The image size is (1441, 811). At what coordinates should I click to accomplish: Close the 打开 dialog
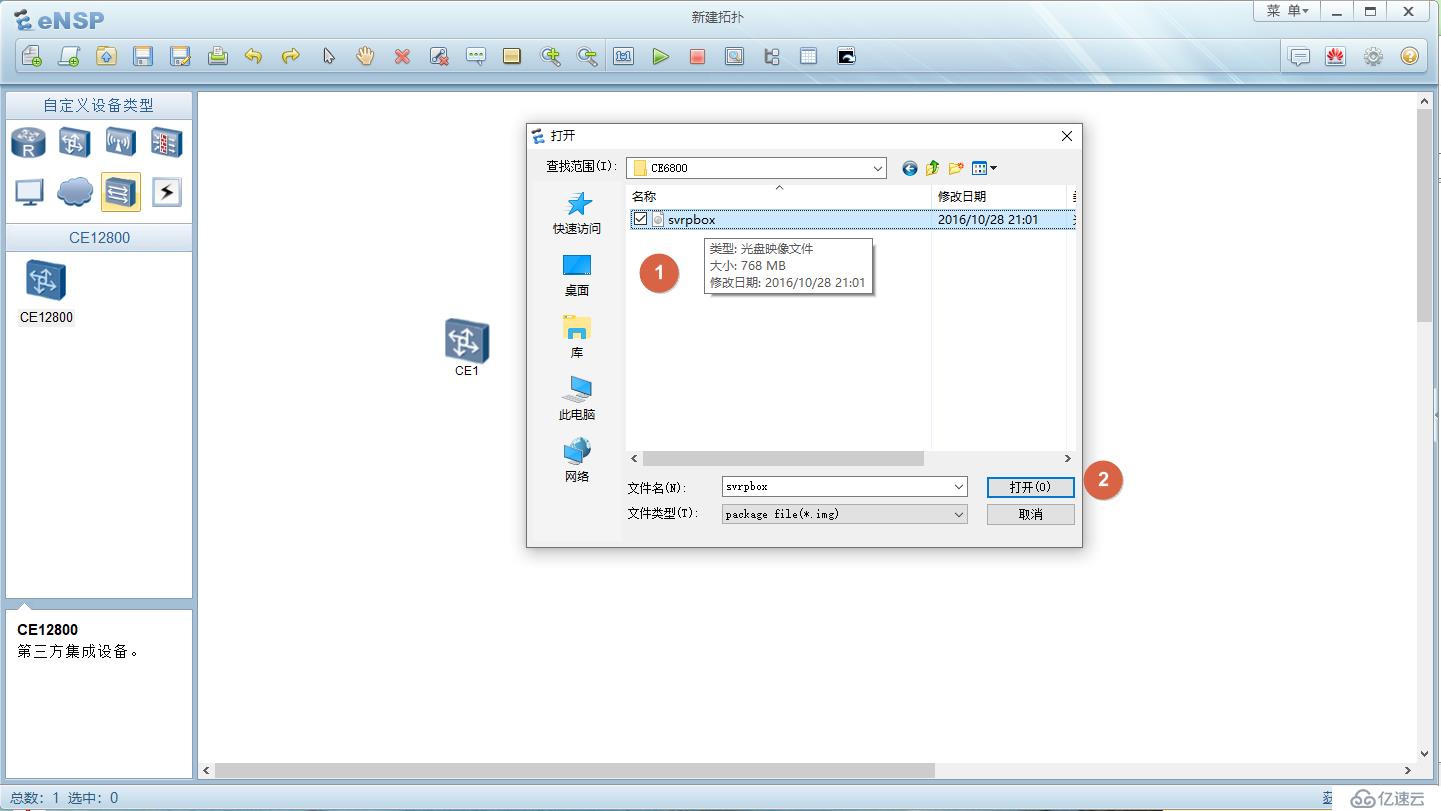pos(1066,136)
